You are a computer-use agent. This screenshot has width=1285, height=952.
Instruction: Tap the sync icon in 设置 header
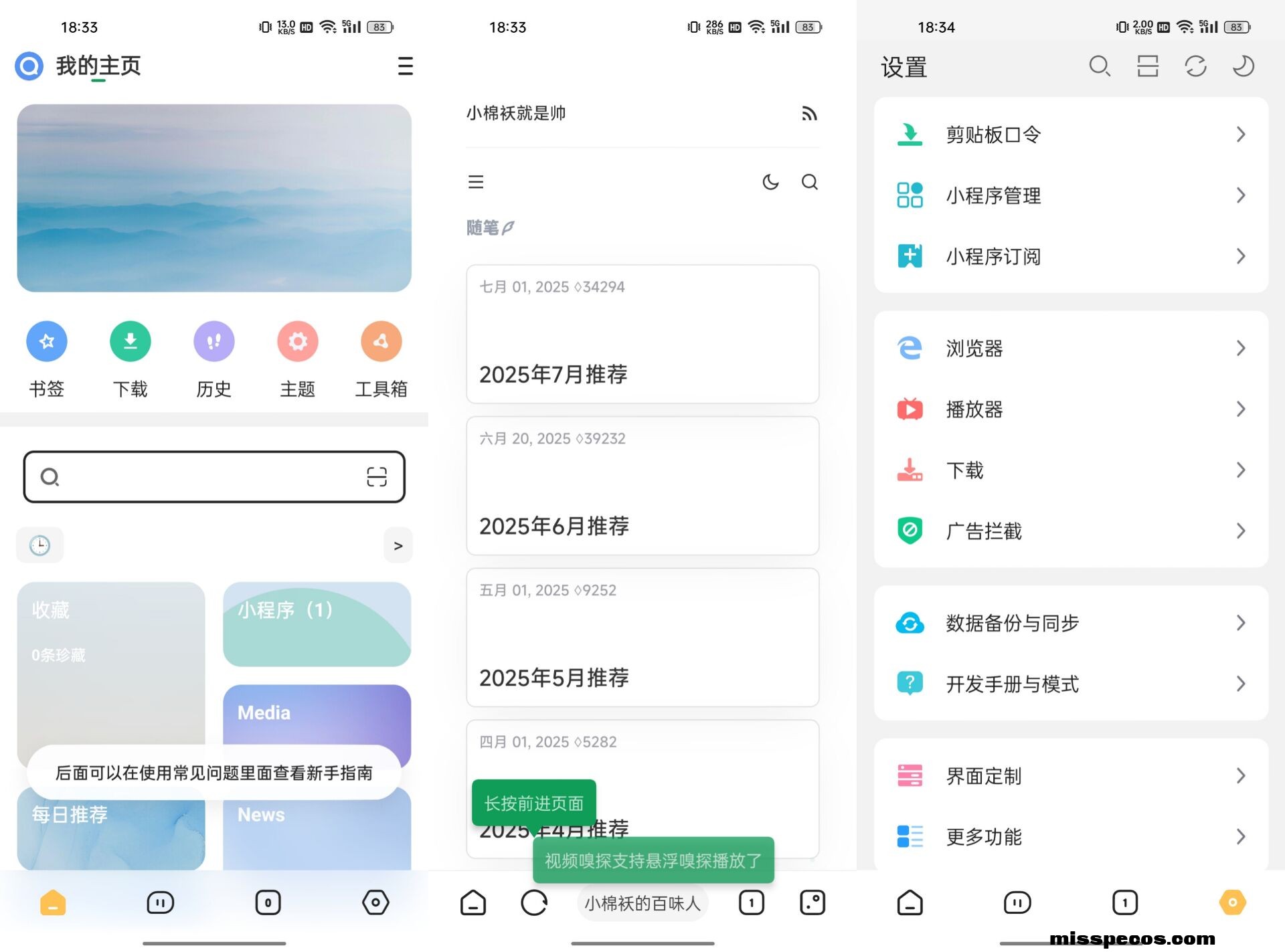(1196, 66)
